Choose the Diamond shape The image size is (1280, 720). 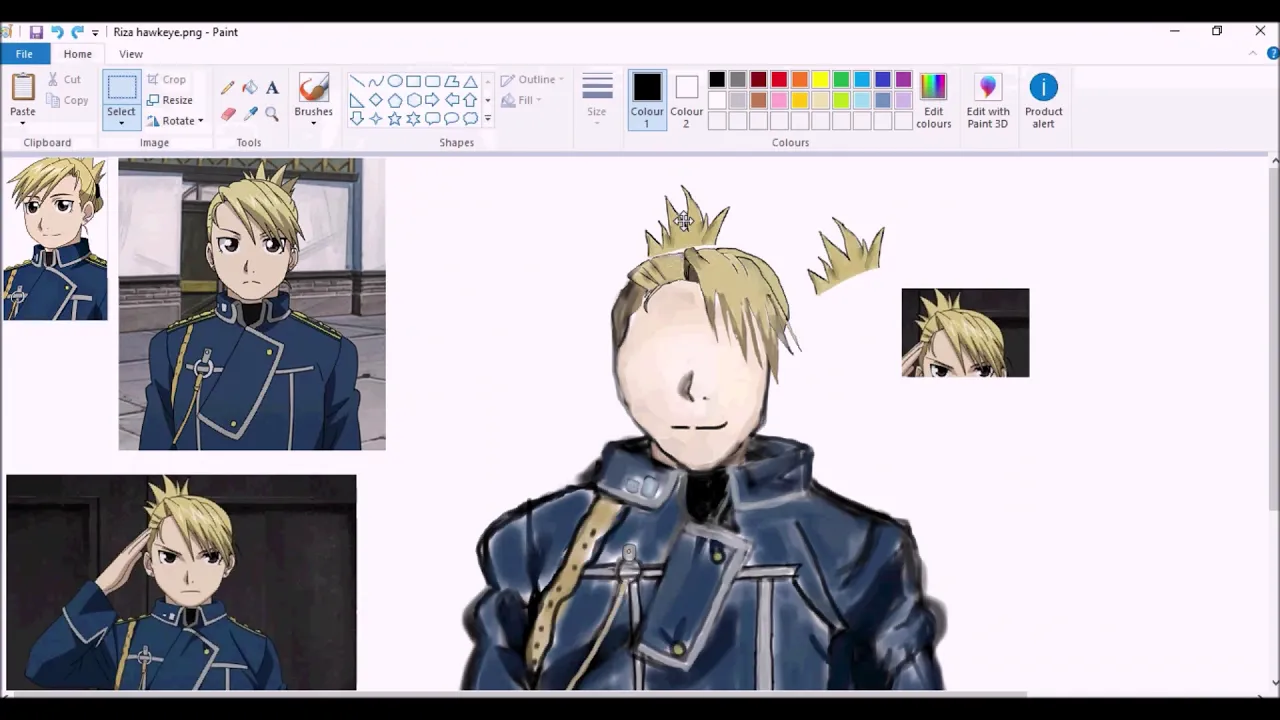point(376,100)
